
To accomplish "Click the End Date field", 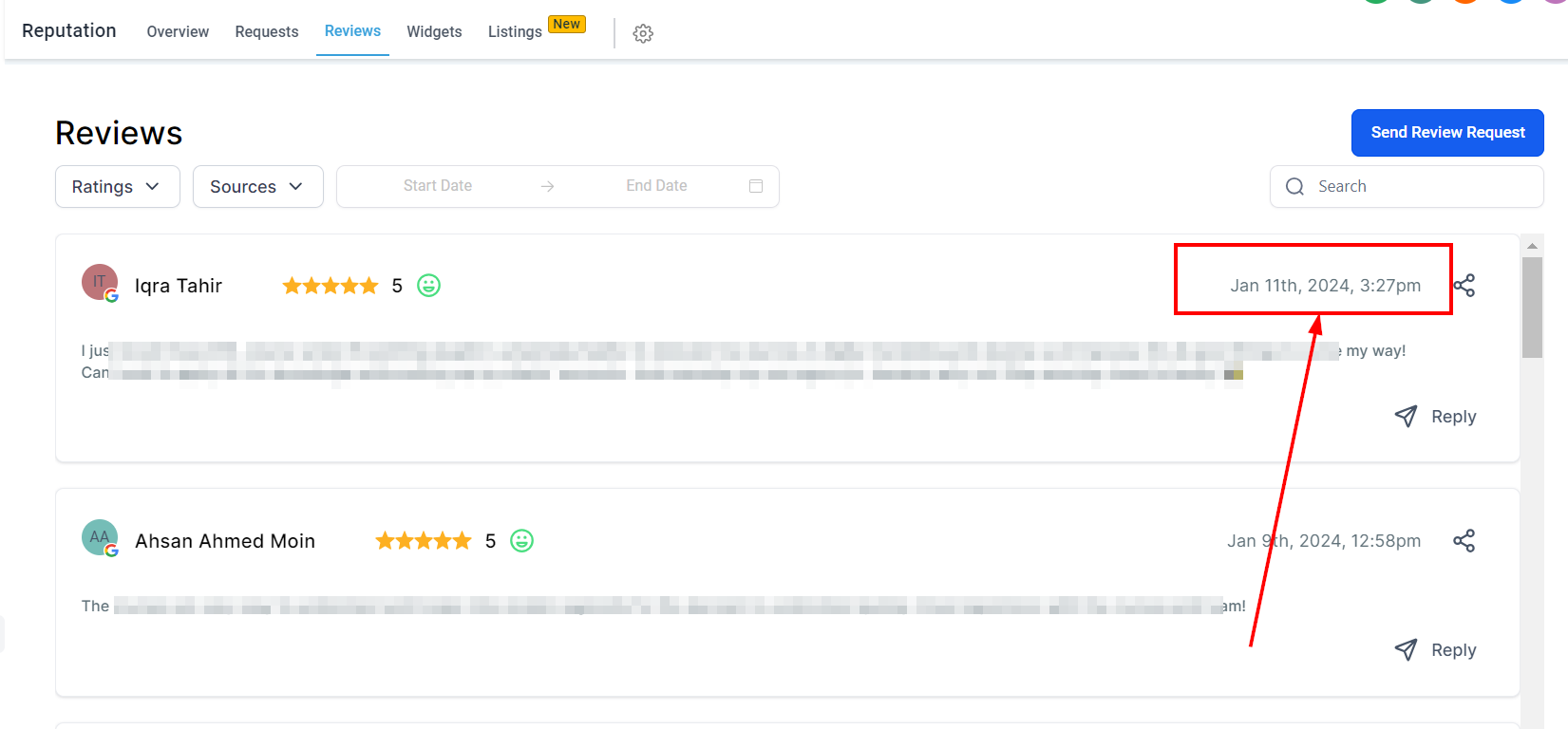I will pos(656,186).
